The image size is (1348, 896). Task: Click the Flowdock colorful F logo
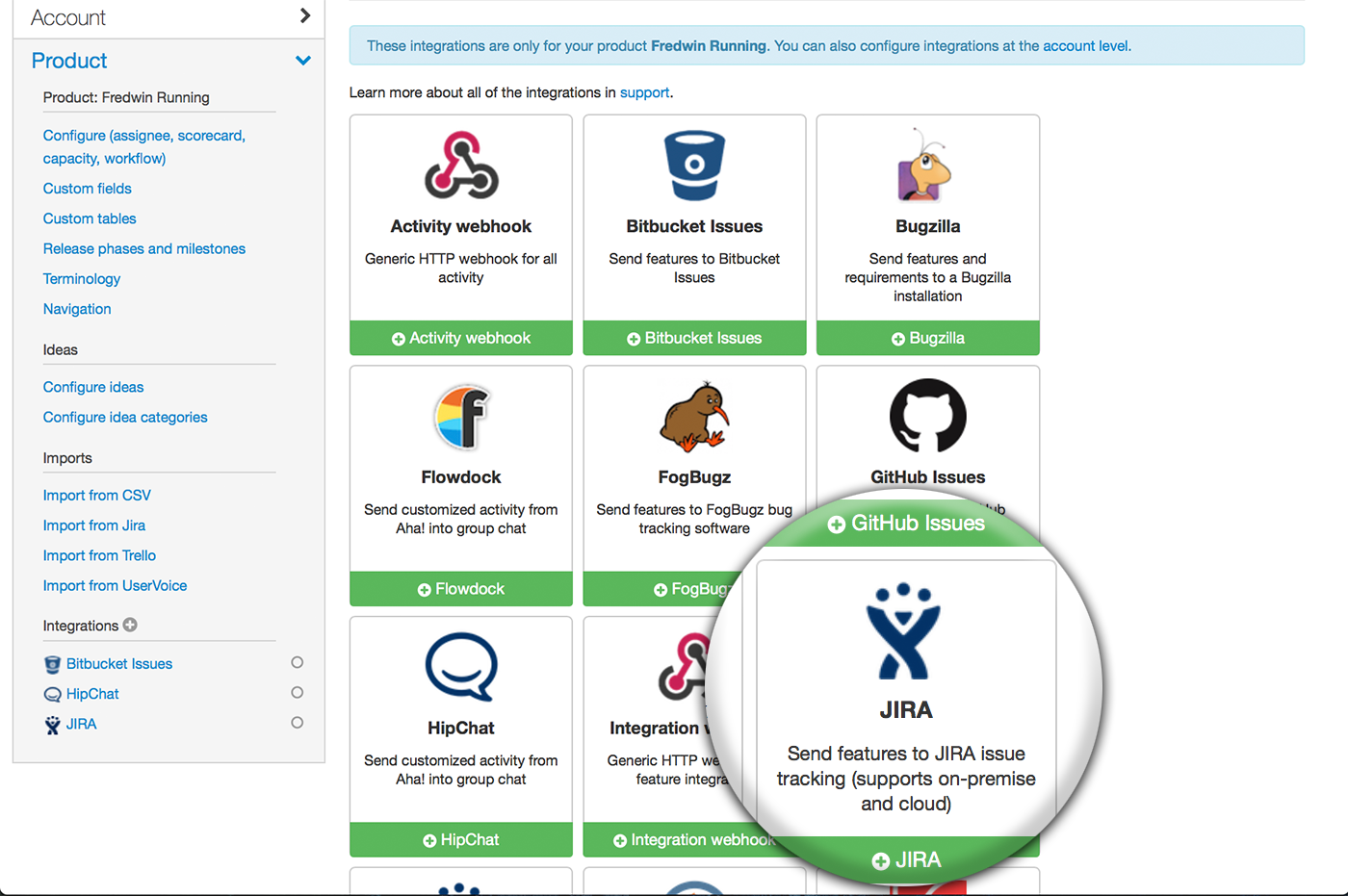[x=461, y=417]
